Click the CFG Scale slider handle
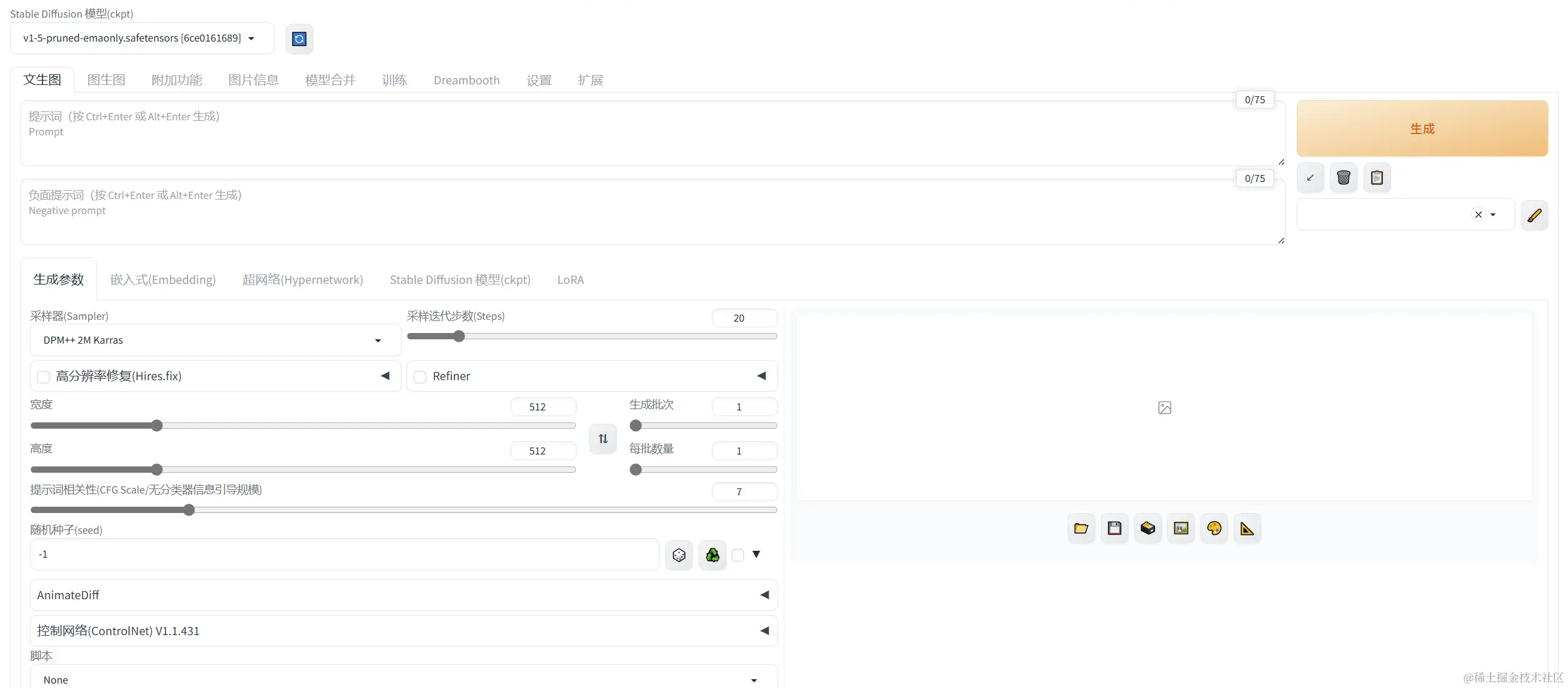This screenshot has width=1568, height=688. [189, 510]
